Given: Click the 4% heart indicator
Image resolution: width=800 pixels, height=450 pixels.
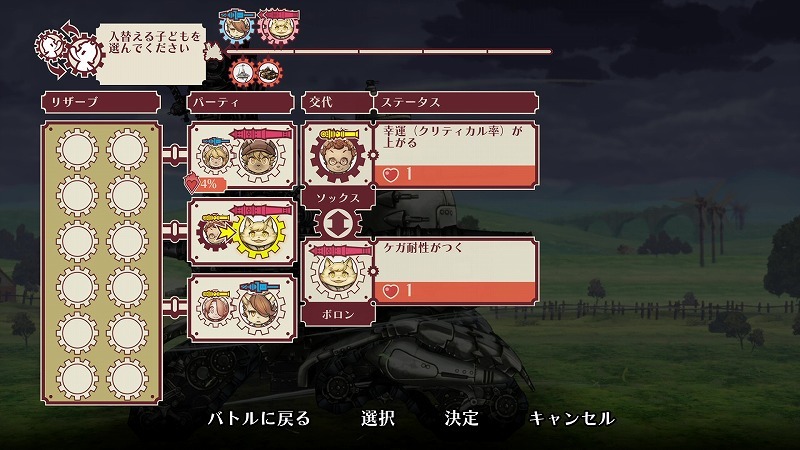Looking at the screenshot, I should click(x=206, y=184).
